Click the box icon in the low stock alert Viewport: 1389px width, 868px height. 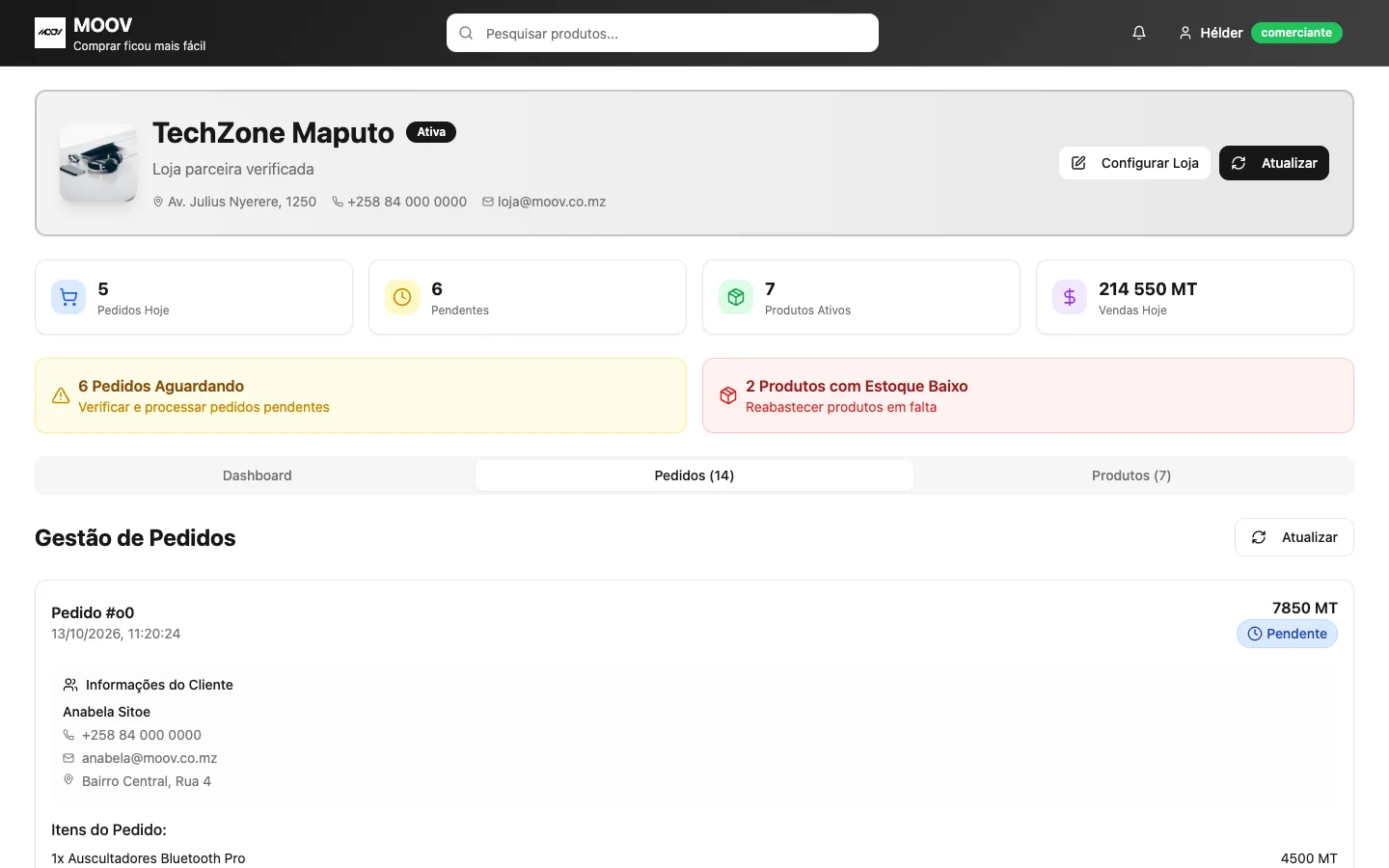point(728,395)
